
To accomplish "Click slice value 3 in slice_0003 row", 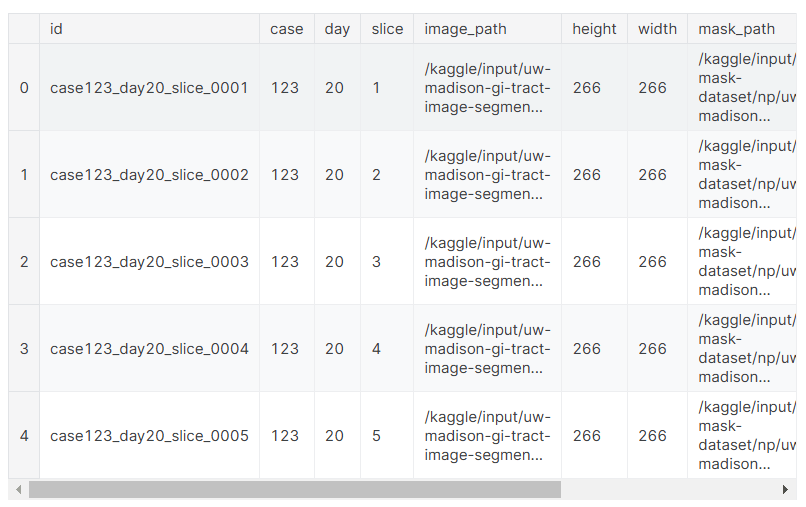I will pyautogui.click(x=376, y=262).
